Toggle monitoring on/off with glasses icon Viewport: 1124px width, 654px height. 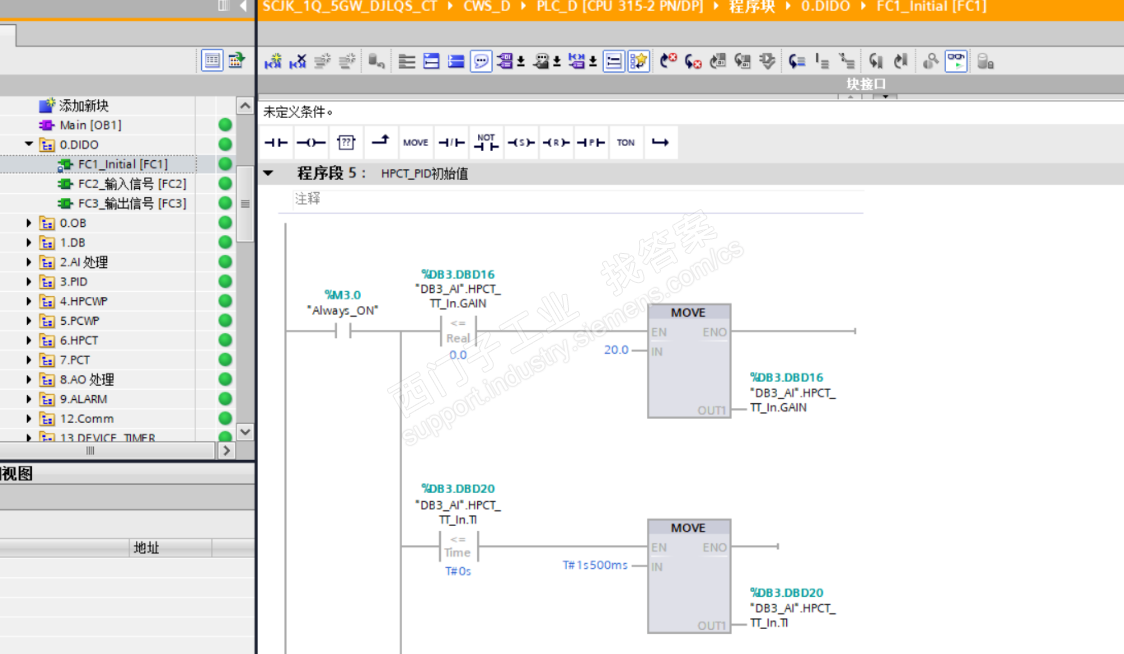(x=956, y=62)
